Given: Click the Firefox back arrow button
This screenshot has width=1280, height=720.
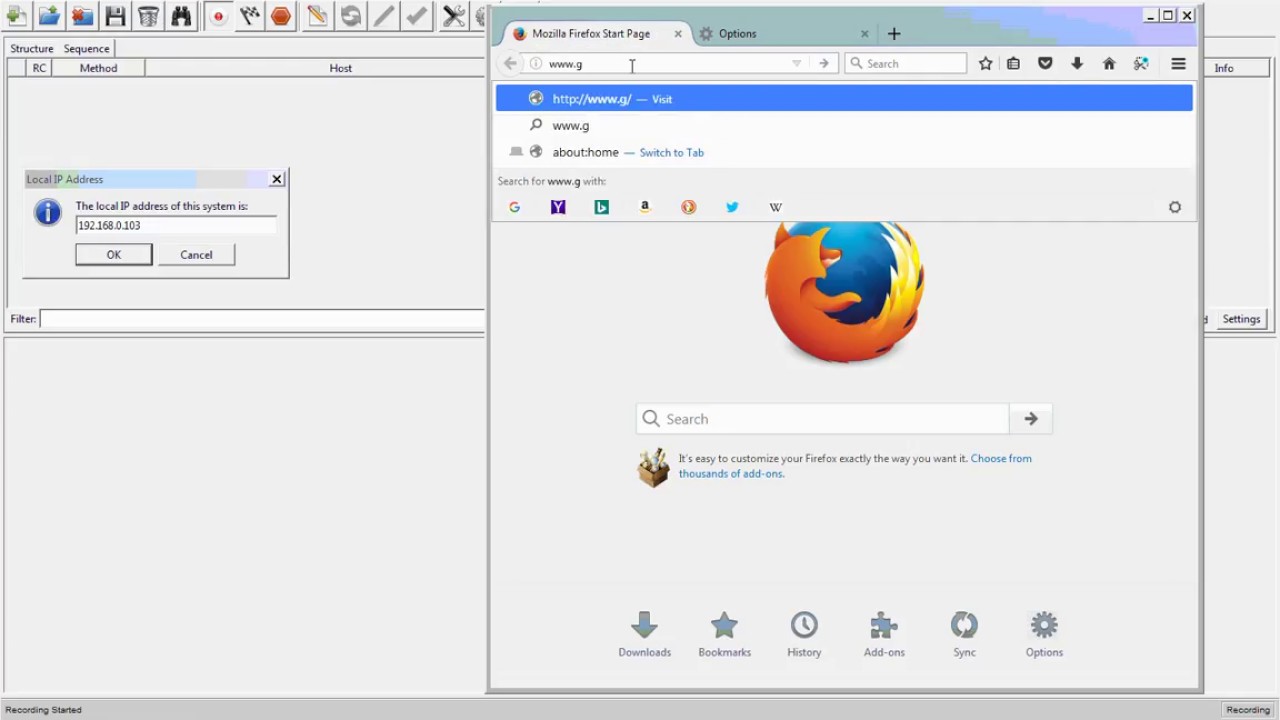Looking at the screenshot, I should tap(510, 63).
